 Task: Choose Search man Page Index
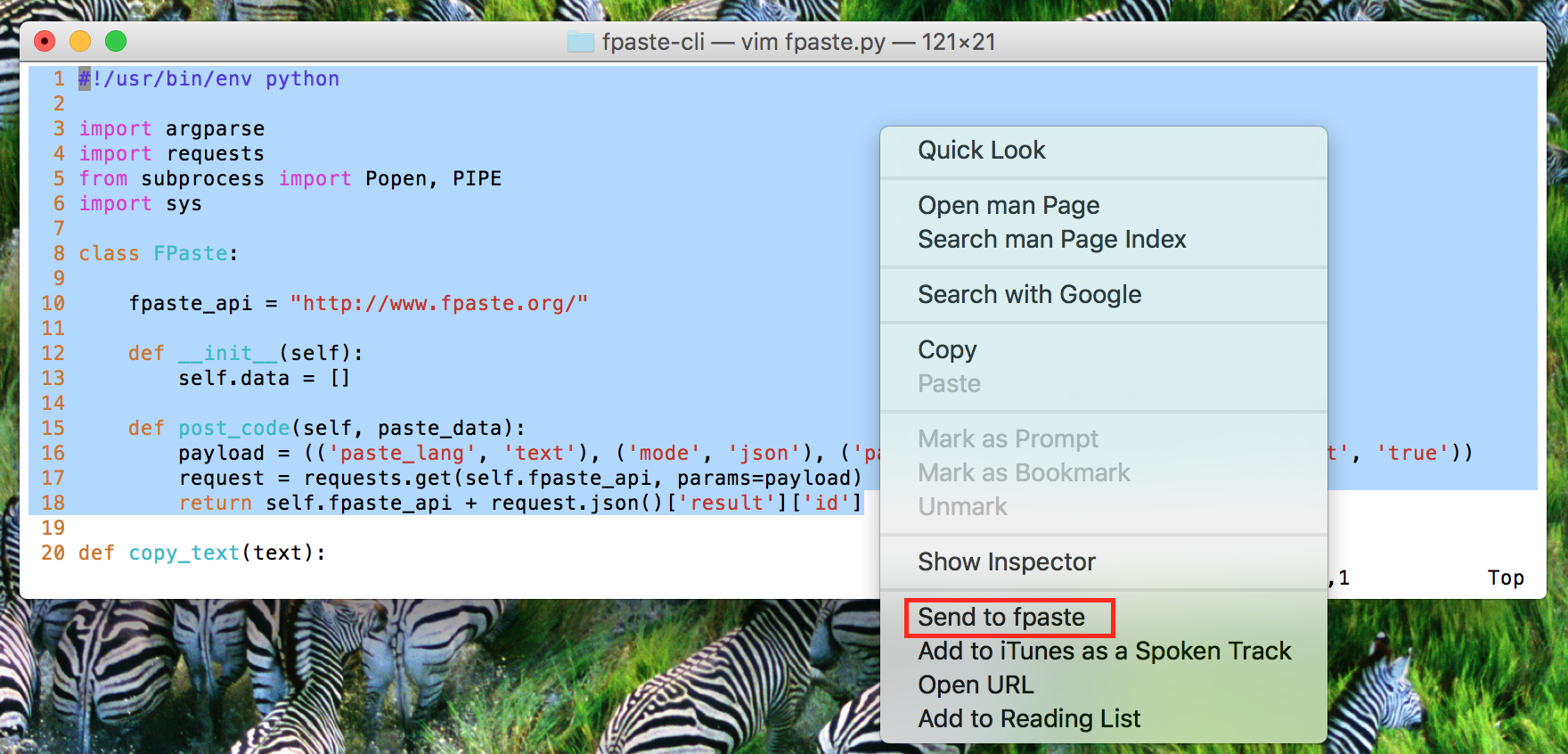coord(1052,239)
